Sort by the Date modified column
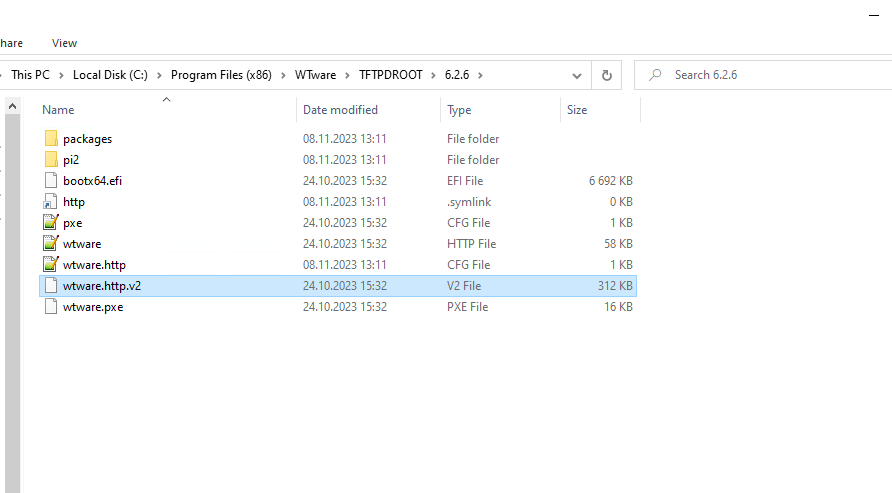 pyautogui.click(x=340, y=110)
